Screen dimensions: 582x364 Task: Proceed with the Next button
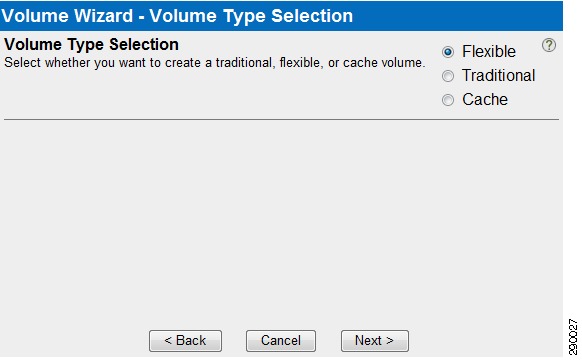[x=375, y=341]
